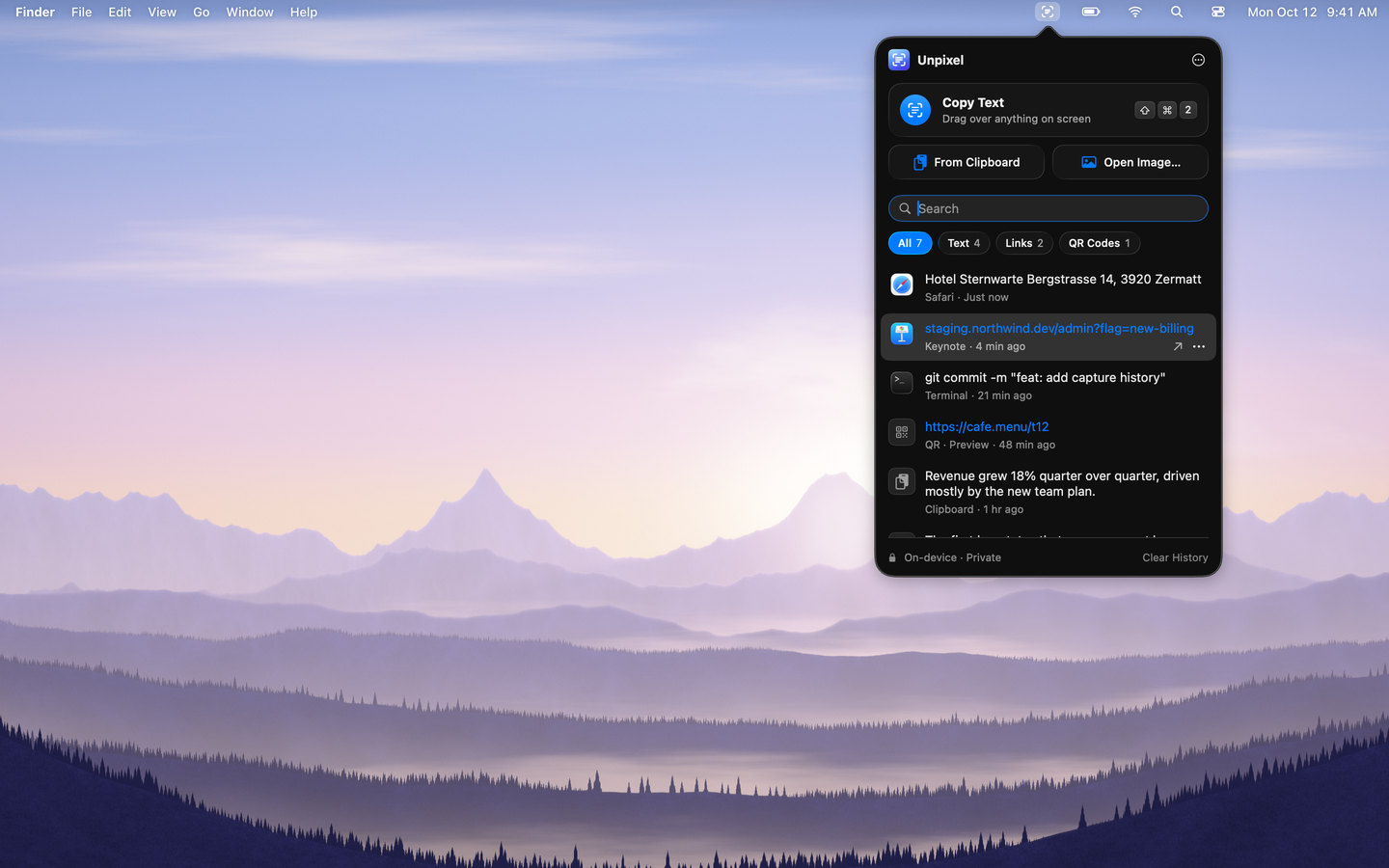Click the Safari icon on the Hotel Sternwarte row
The image size is (1389, 868).
(902, 285)
